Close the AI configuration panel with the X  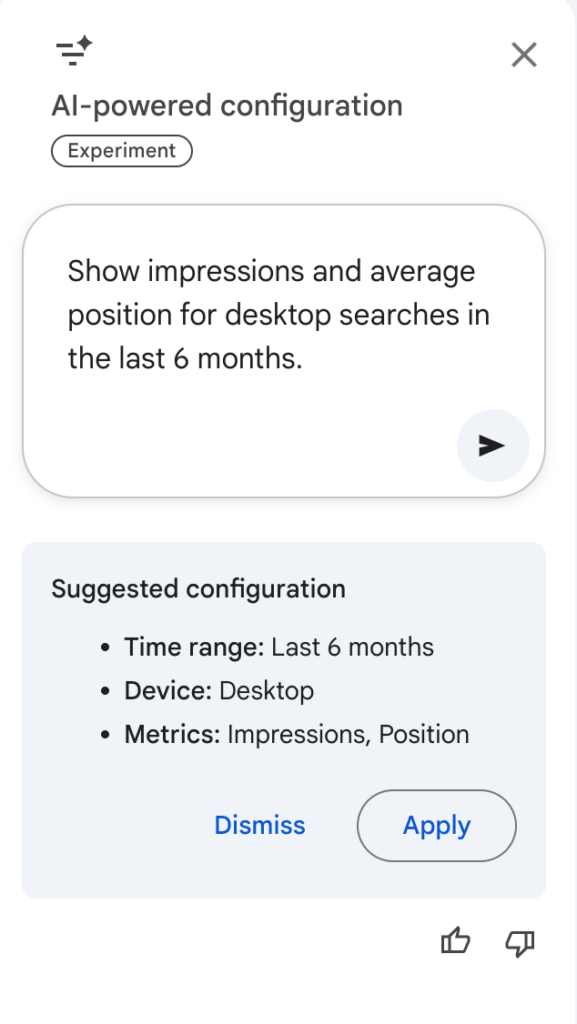523,55
